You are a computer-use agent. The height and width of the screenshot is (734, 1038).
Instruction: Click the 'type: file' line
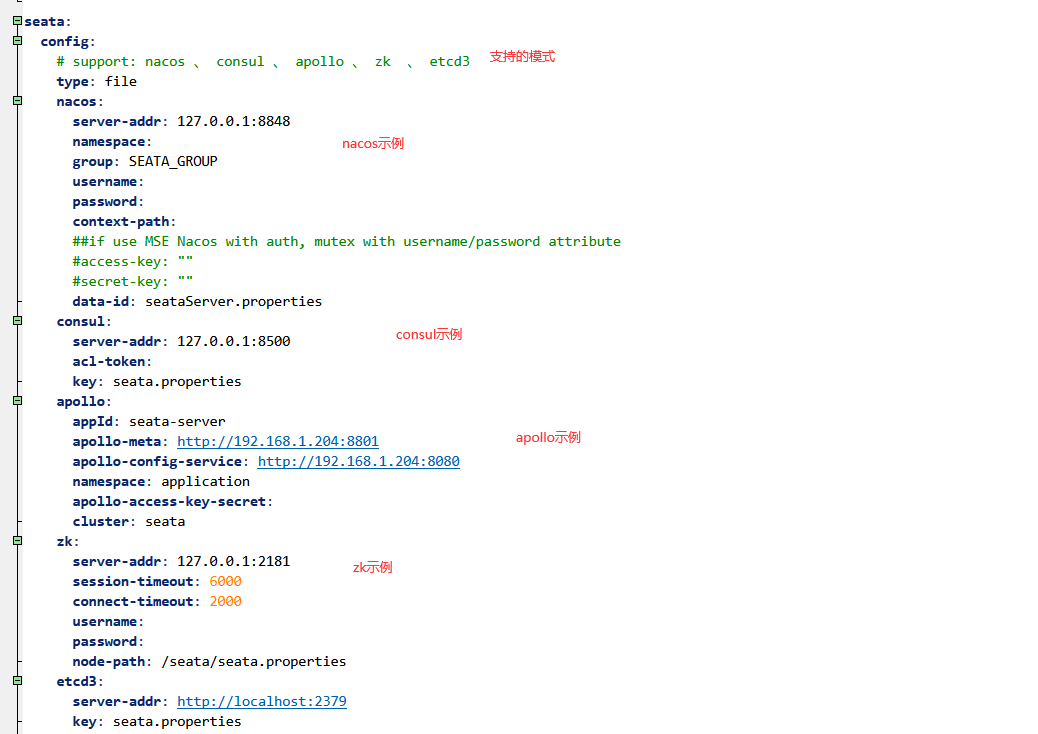(97, 81)
